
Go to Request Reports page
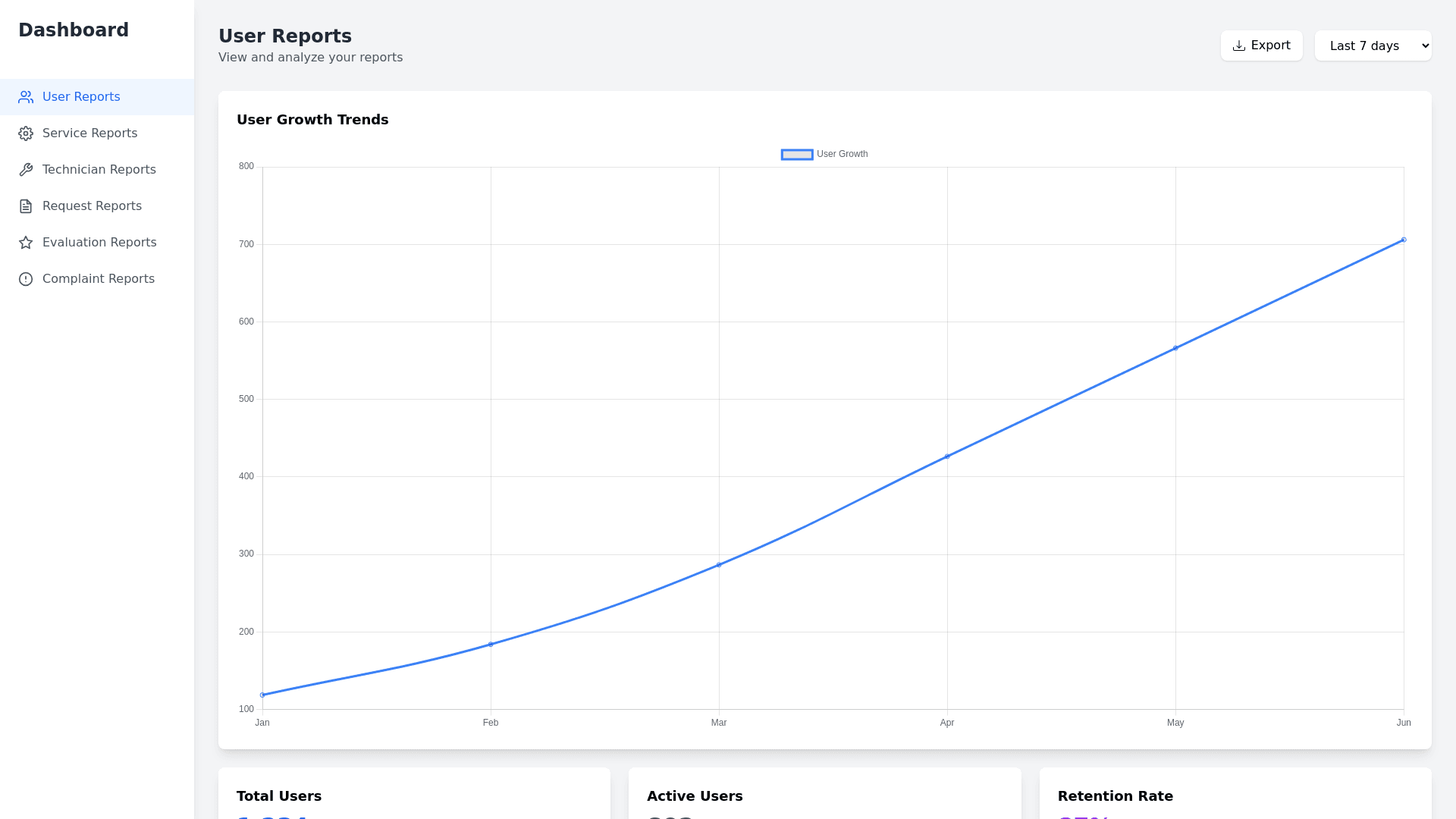(x=92, y=206)
